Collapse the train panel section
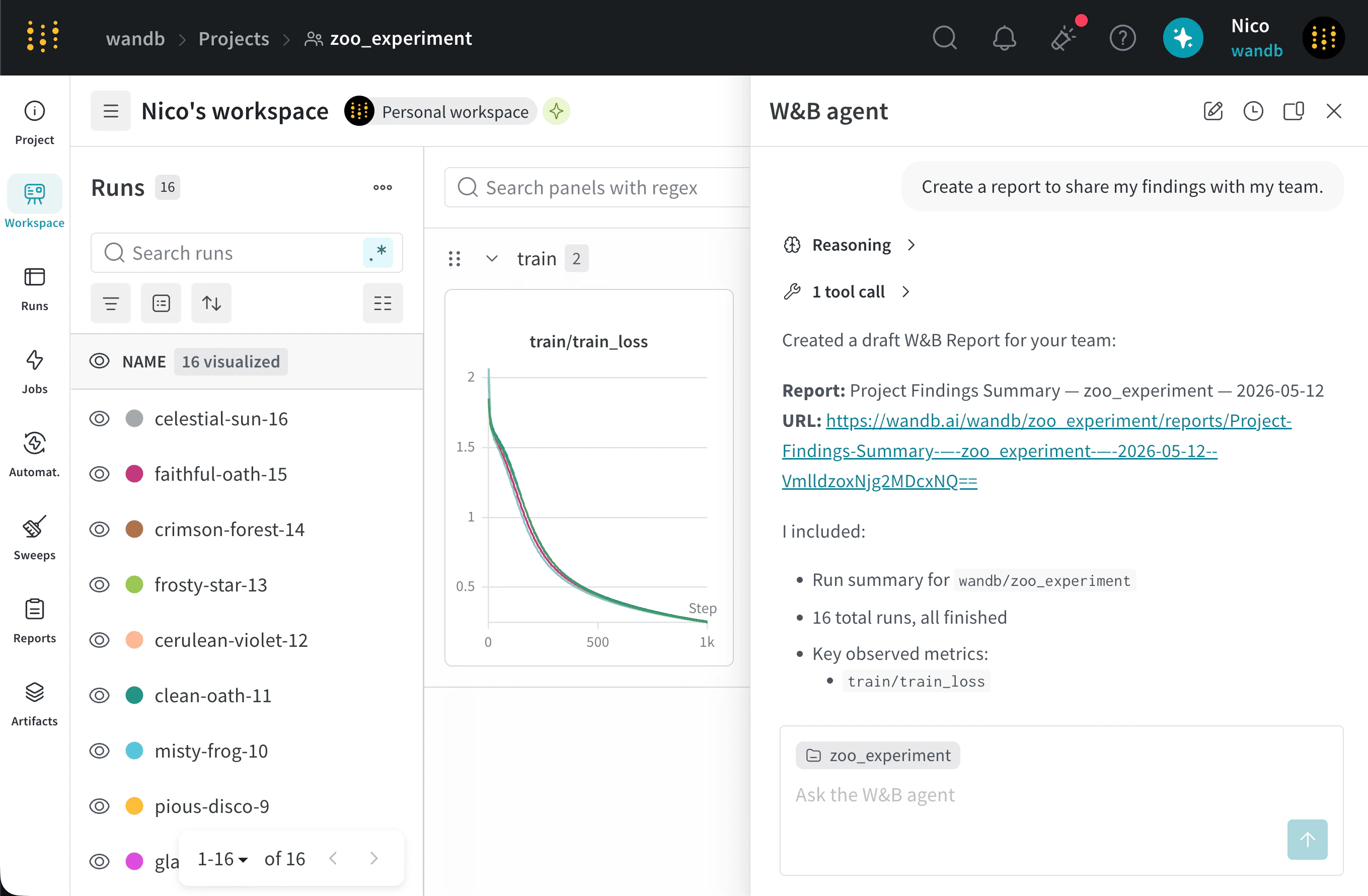The height and width of the screenshot is (896, 1368). pyautogui.click(x=491, y=259)
